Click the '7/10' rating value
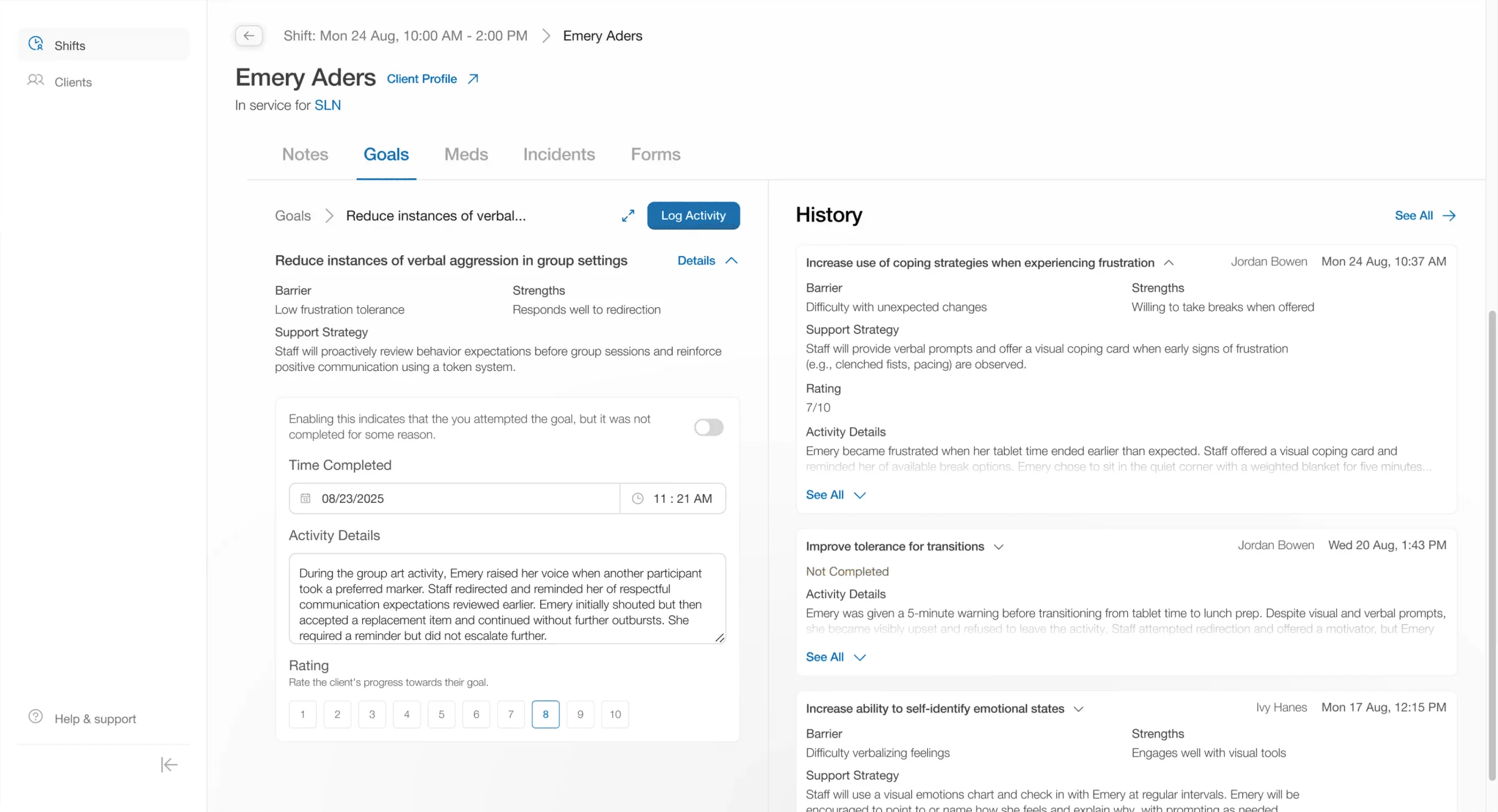The width and height of the screenshot is (1498, 812). click(x=818, y=408)
